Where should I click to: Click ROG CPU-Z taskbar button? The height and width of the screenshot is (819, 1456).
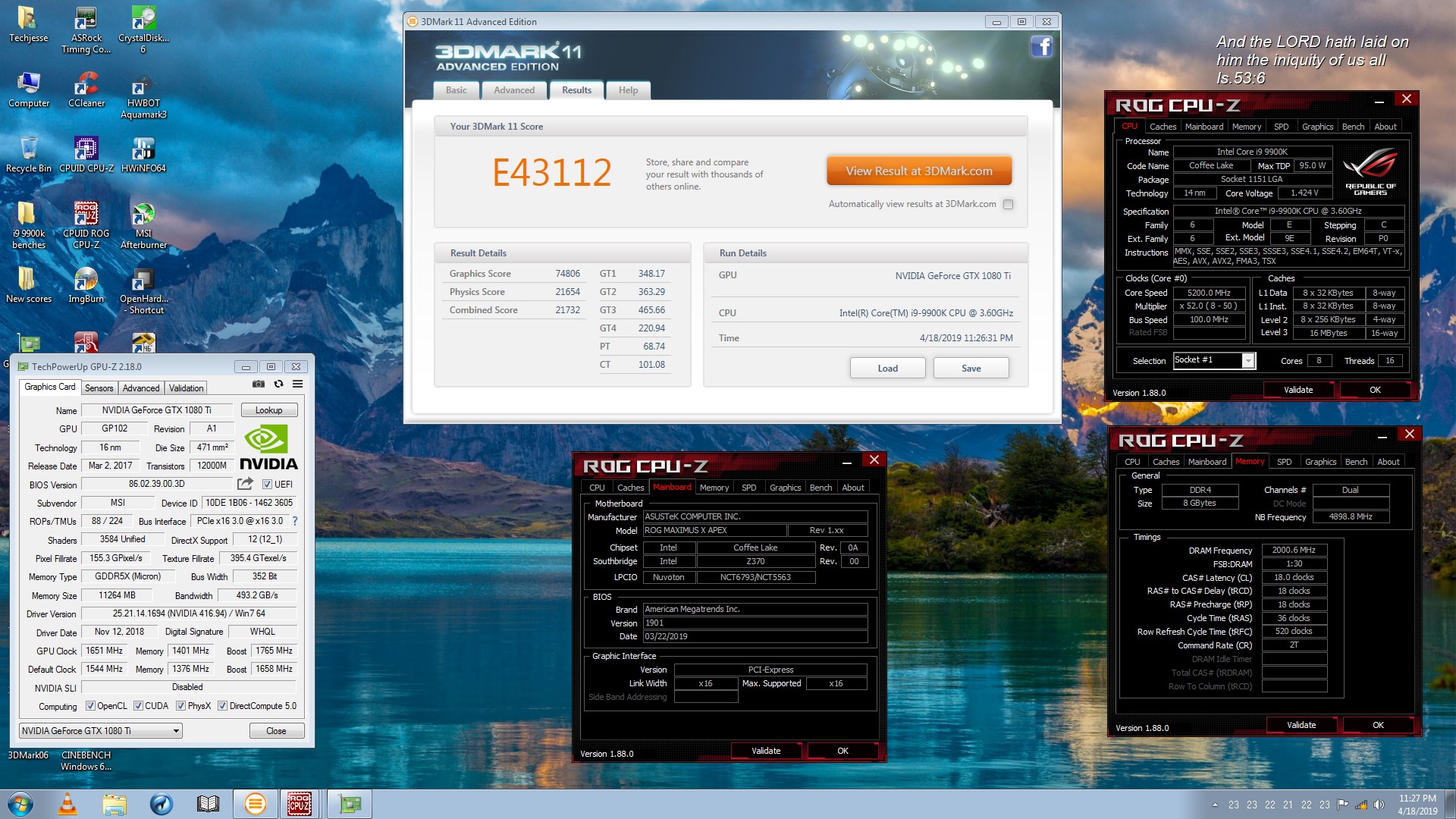click(299, 804)
